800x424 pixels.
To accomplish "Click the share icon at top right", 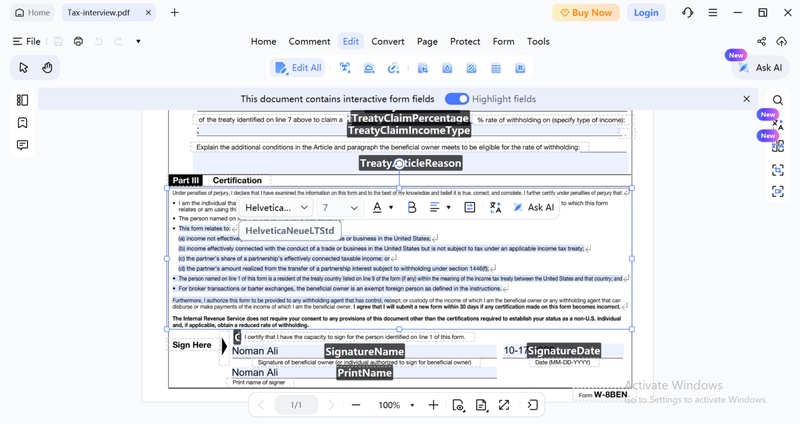I will [x=761, y=41].
